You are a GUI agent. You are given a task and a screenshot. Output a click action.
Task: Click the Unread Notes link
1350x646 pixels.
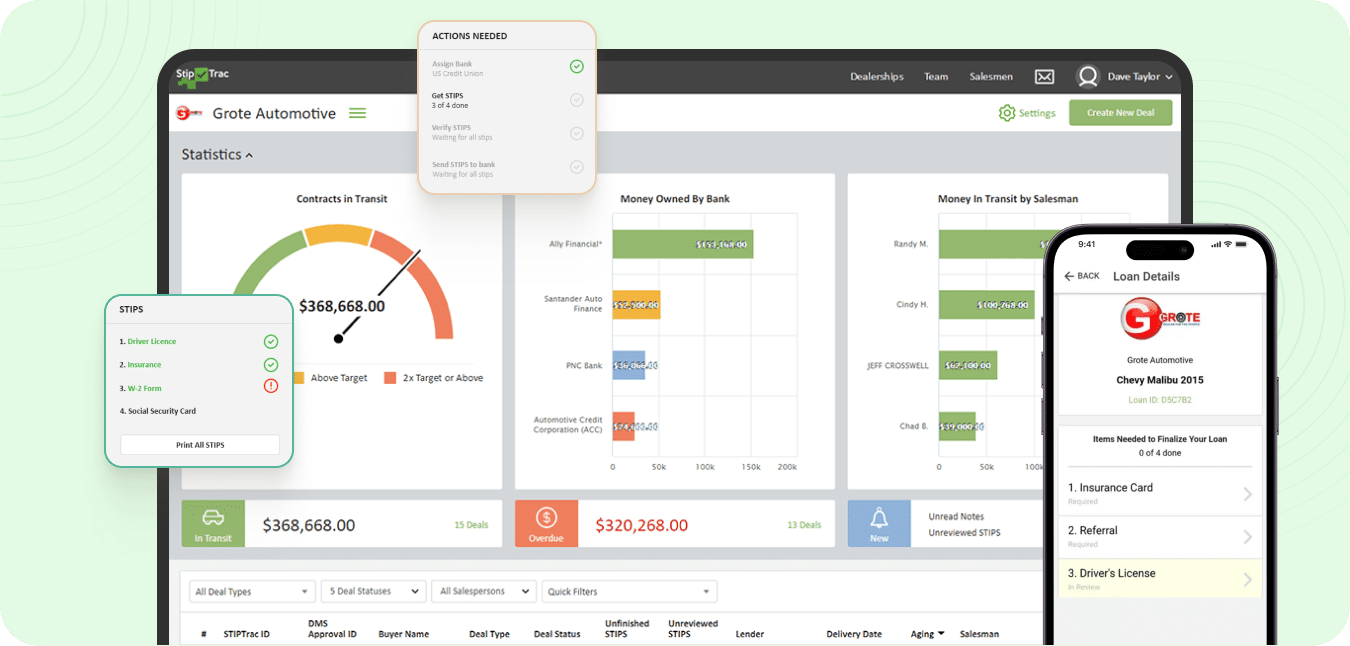956,517
